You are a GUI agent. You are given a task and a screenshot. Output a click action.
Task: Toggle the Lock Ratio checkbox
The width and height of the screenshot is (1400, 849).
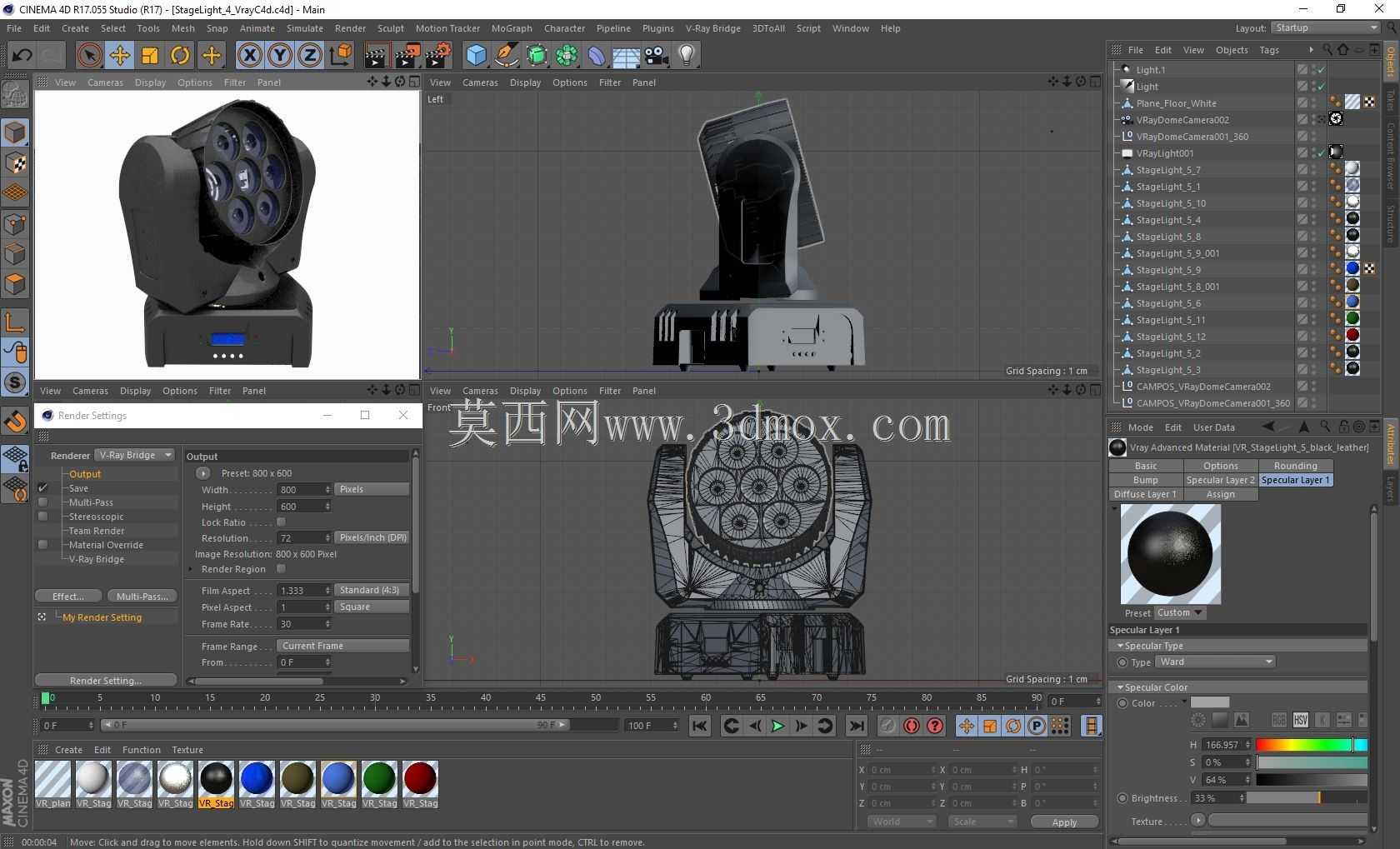point(281,522)
